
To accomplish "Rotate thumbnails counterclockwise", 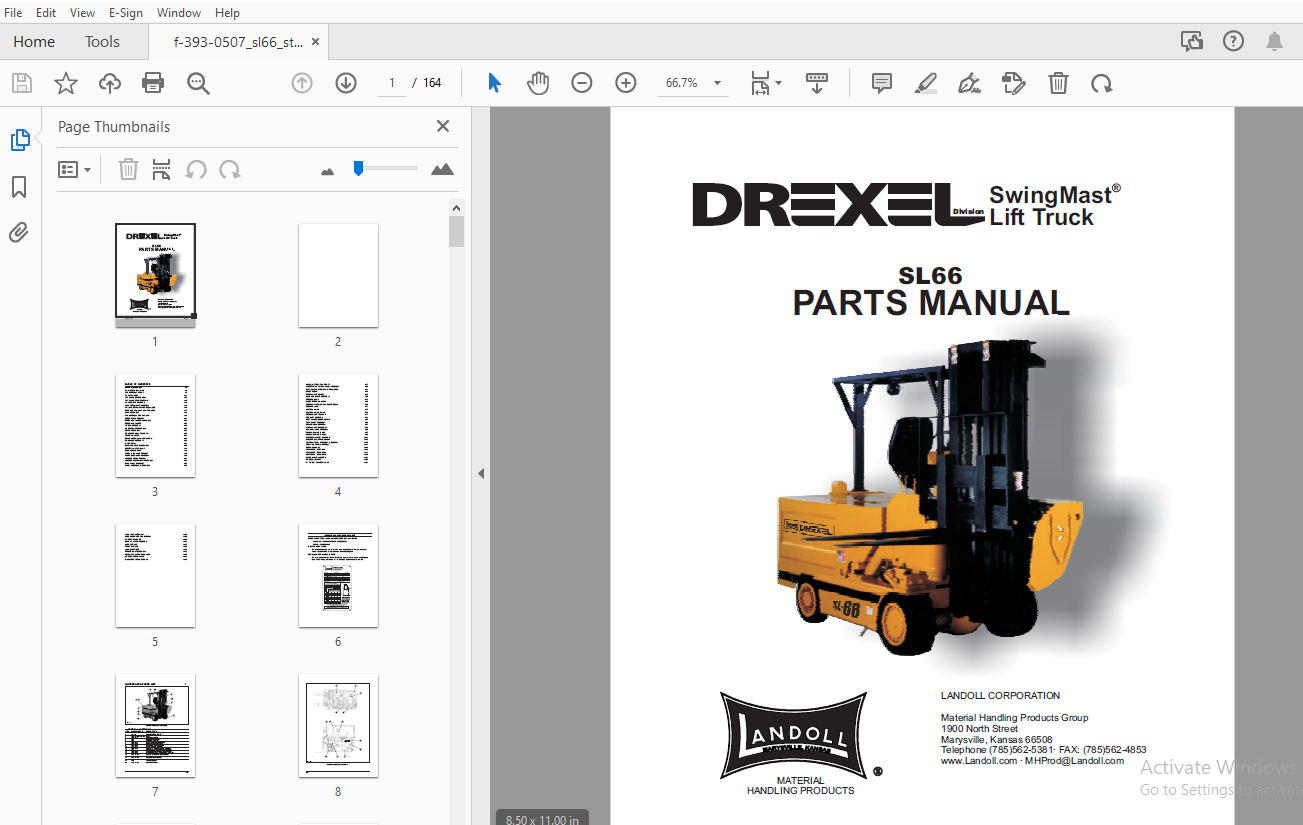I will 196,169.
